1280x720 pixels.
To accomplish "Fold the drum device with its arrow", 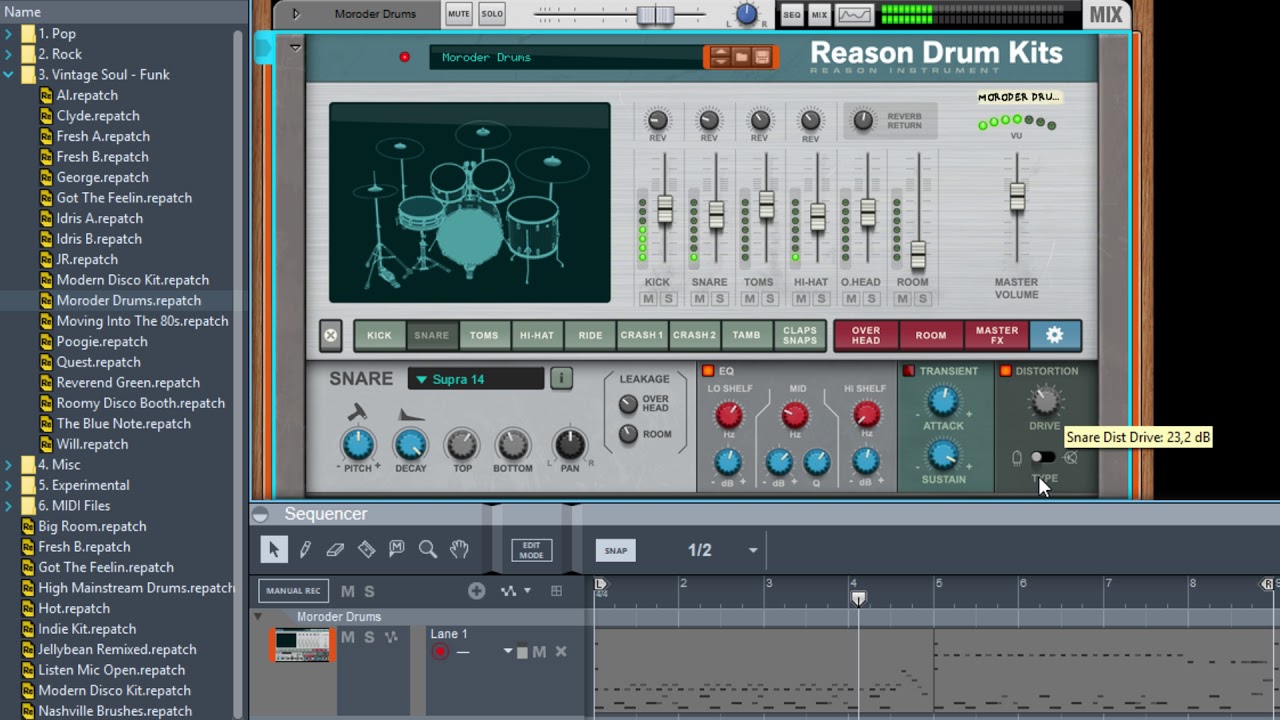I will (295, 47).
